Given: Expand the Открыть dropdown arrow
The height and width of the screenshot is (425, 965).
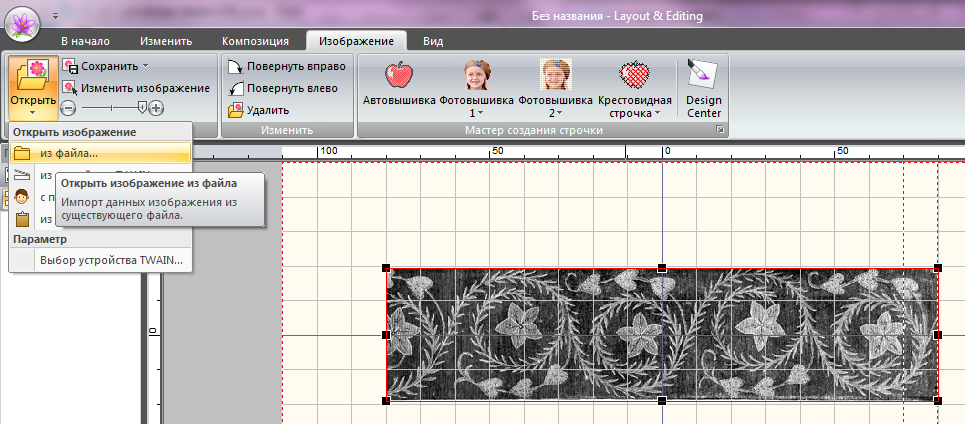Looking at the screenshot, I should 33,113.
